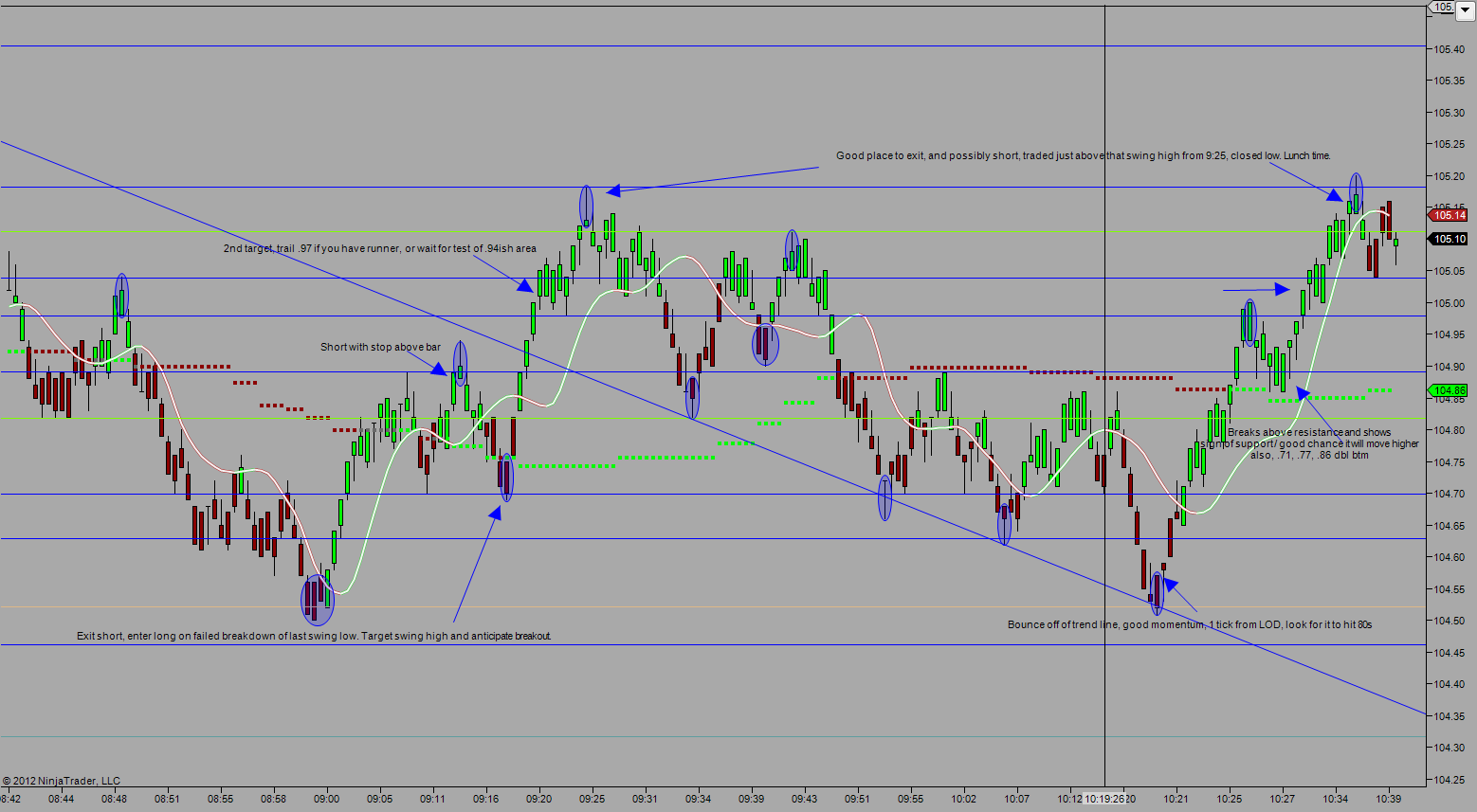Select the 'Short with stop above bar' note
This screenshot has width=1477, height=812.
tap(380, 347)
